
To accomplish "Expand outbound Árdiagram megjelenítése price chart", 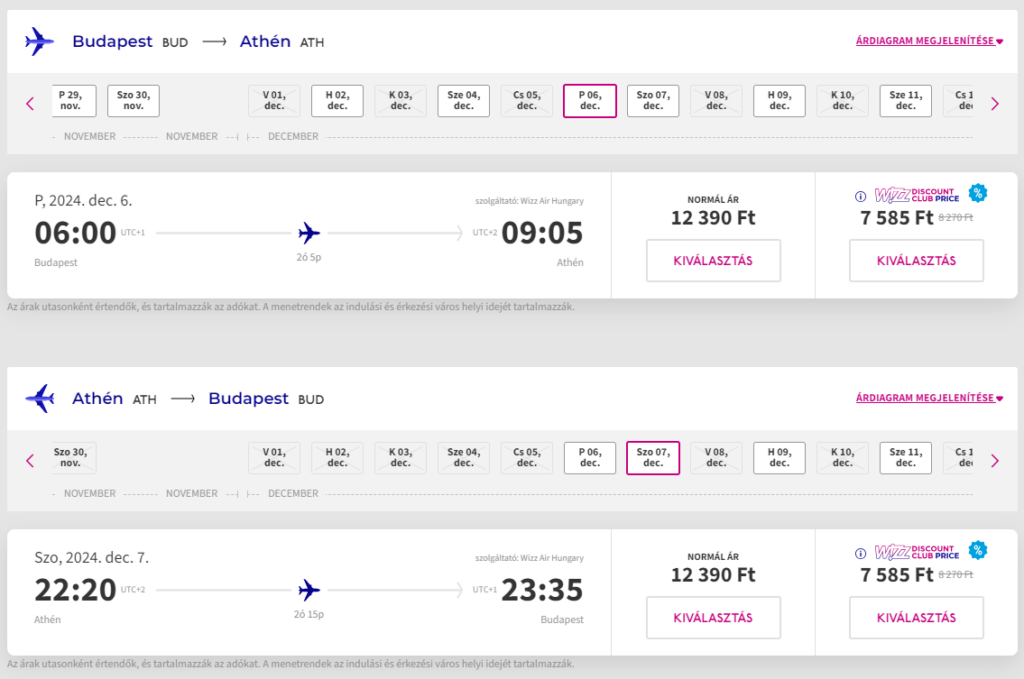I will pyautogui.click(x=929, y=40).
